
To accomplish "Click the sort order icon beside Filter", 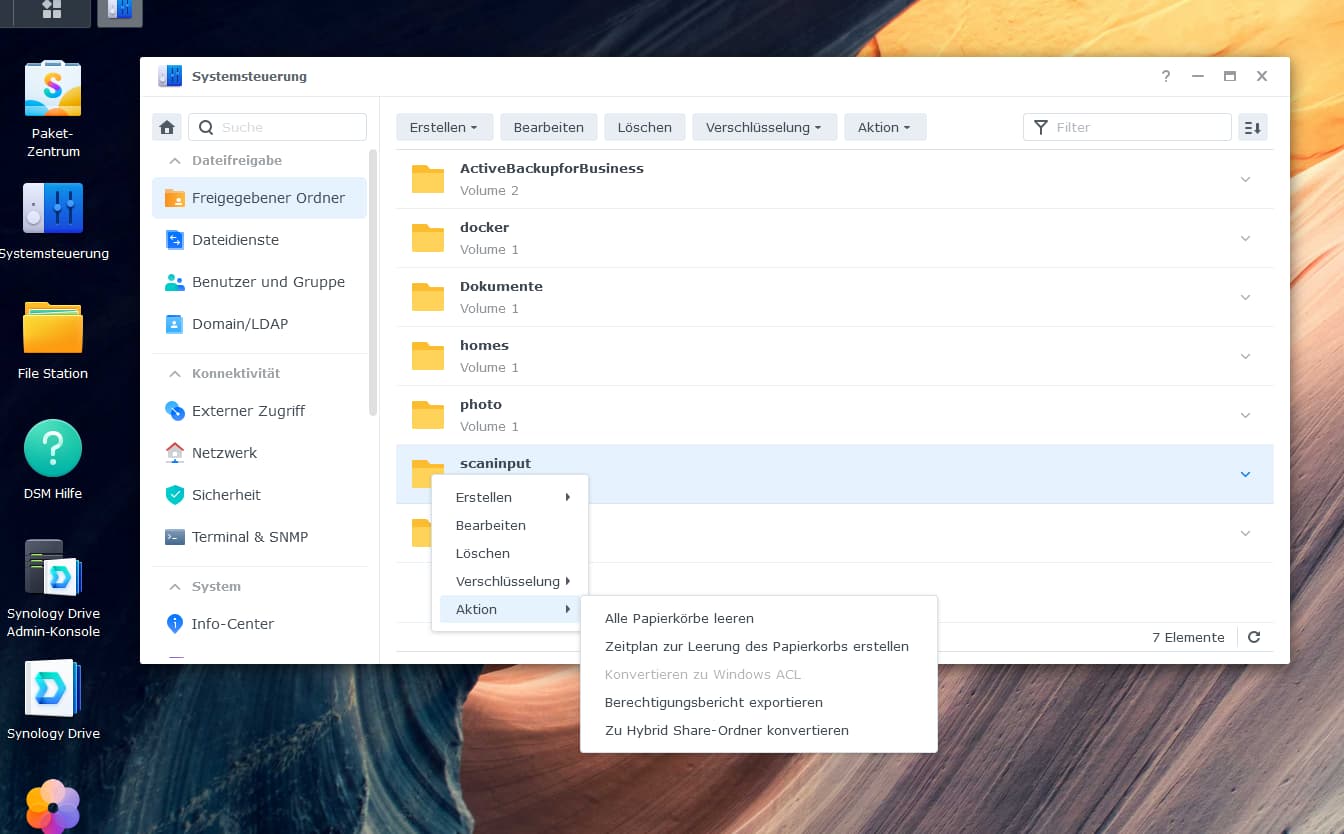I will pos(1252,127).
